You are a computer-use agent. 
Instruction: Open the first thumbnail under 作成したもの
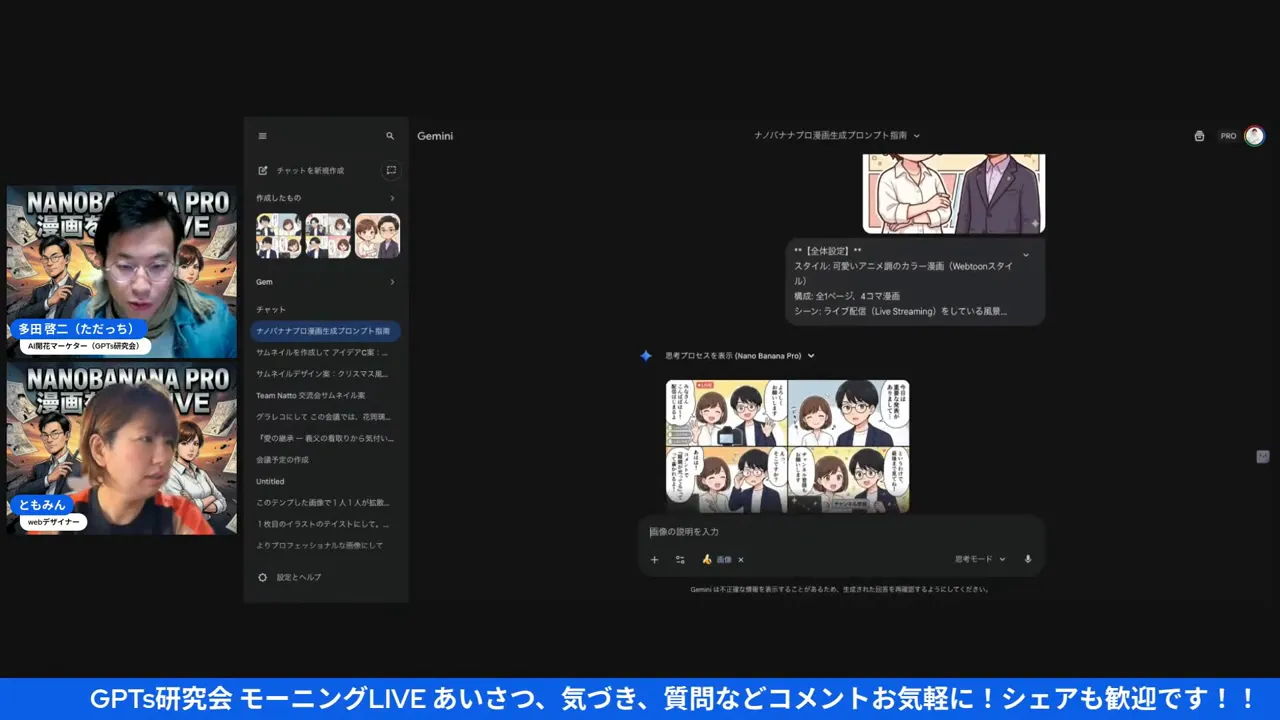[278, 234]
